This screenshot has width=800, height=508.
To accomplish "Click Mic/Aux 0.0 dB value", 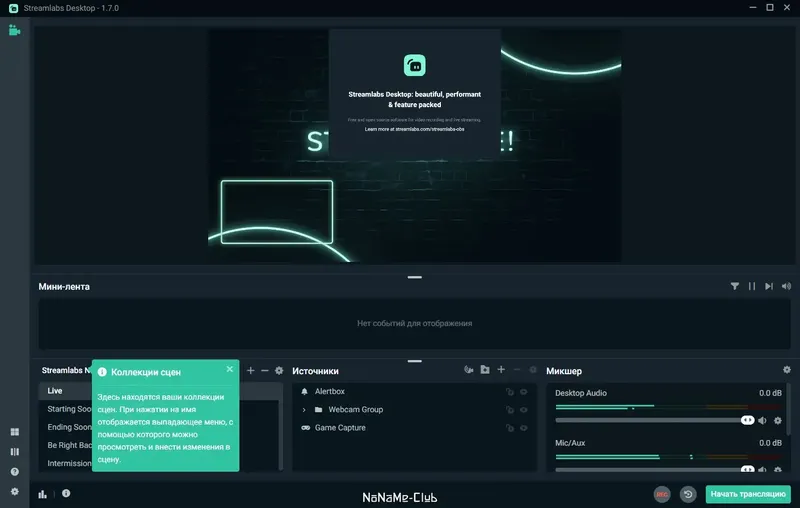I will (770, 443).
